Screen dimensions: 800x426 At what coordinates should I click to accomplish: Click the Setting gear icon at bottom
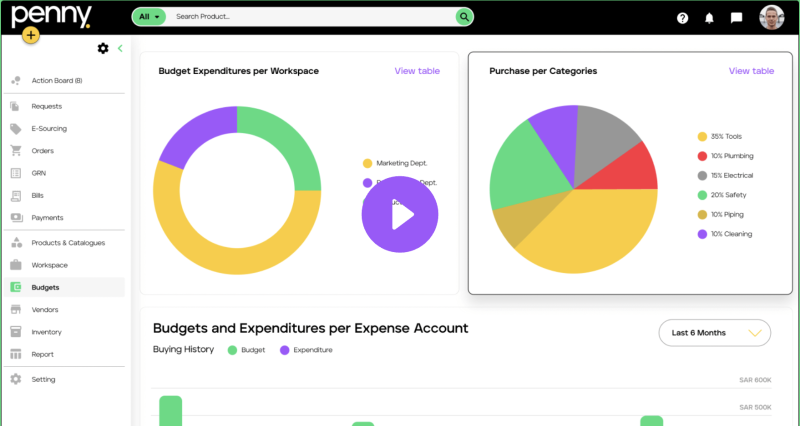(x=16, y=379)
